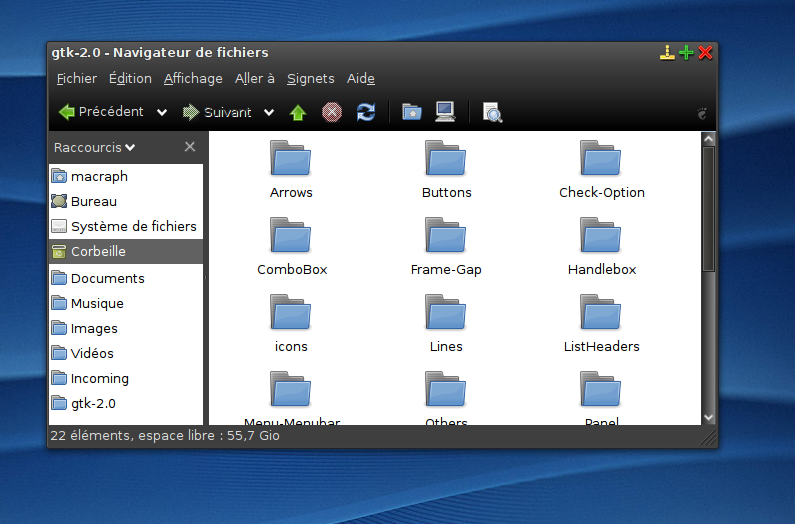This screenshot has height=524, width=795.
Task: Maximize the window with green plus
Action: [x=686, y=52]
